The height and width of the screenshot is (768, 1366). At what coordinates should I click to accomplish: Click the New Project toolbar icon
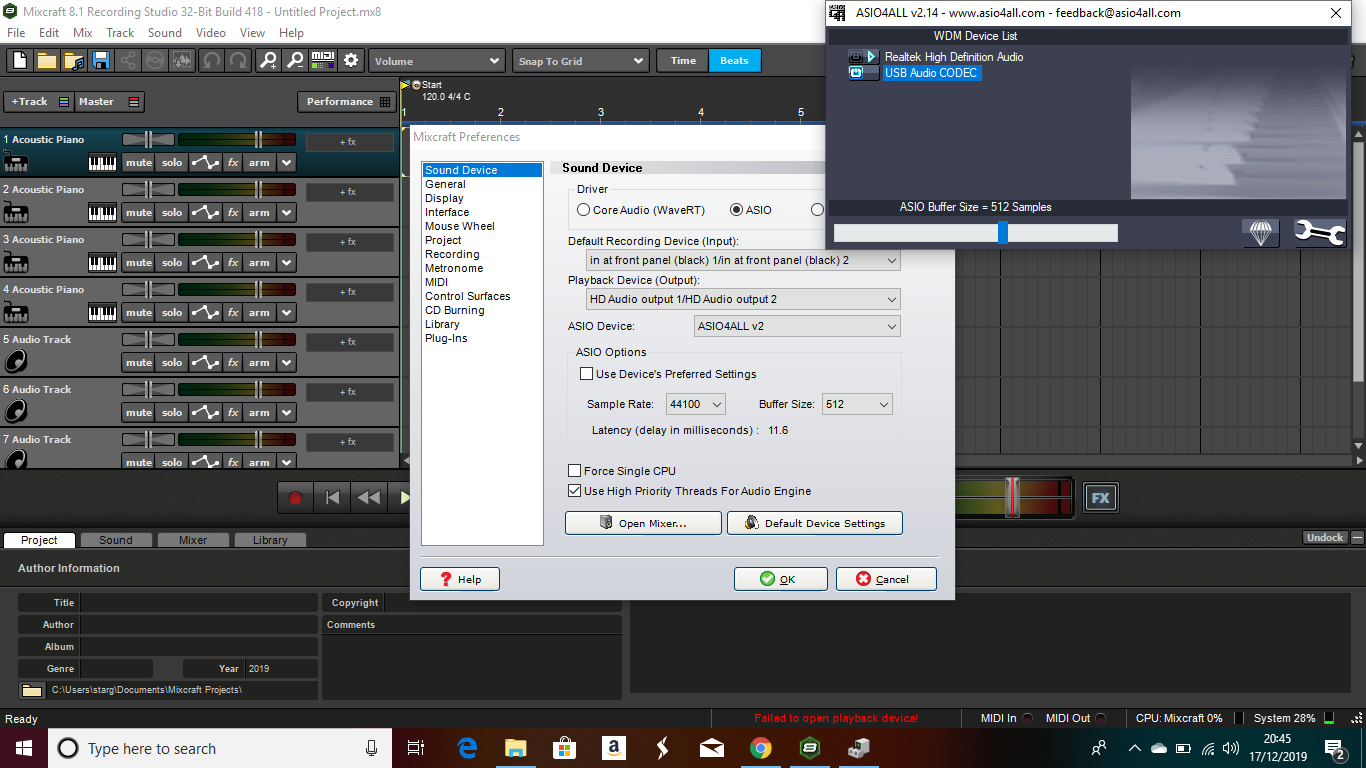pos(19,61)
